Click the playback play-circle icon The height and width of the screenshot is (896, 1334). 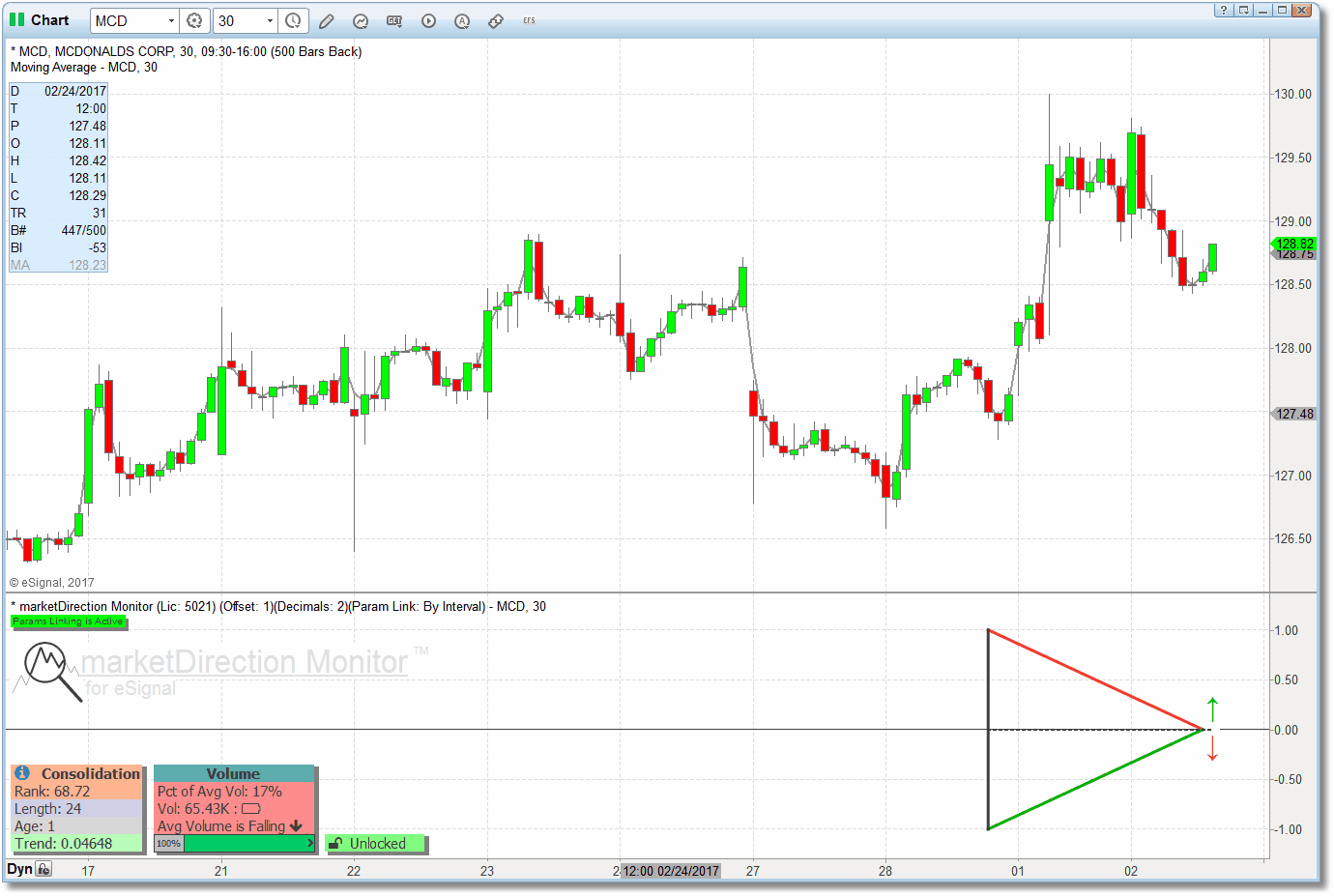coord(428,20)
